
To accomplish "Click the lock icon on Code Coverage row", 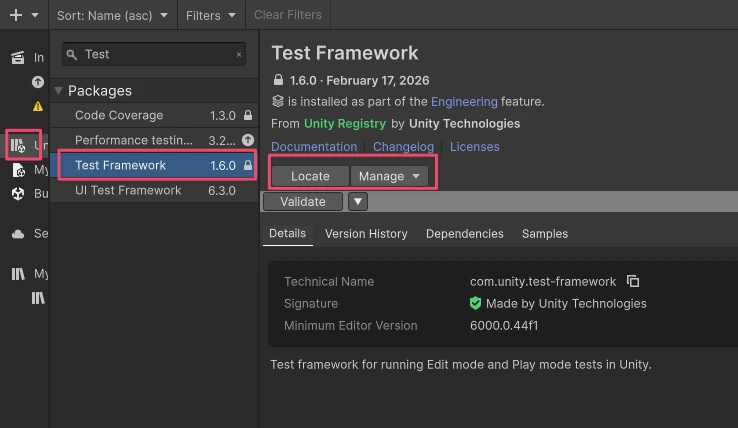I will pos(248,115).
